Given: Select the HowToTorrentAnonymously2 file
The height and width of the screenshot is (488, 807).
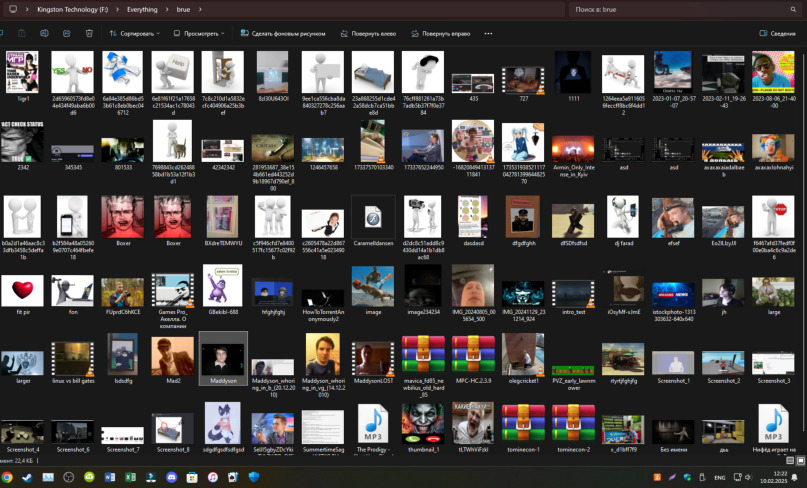Looking at the screenshot, I should point(323,305).
